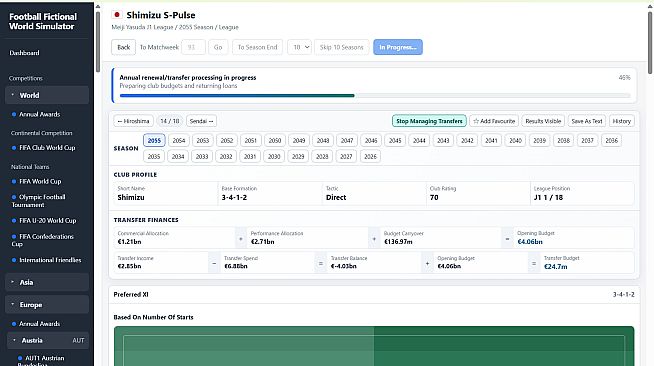Go back with the Back button
Image resolution: width=654 pixels, height=366 pixels.
[x=123, y=47]
